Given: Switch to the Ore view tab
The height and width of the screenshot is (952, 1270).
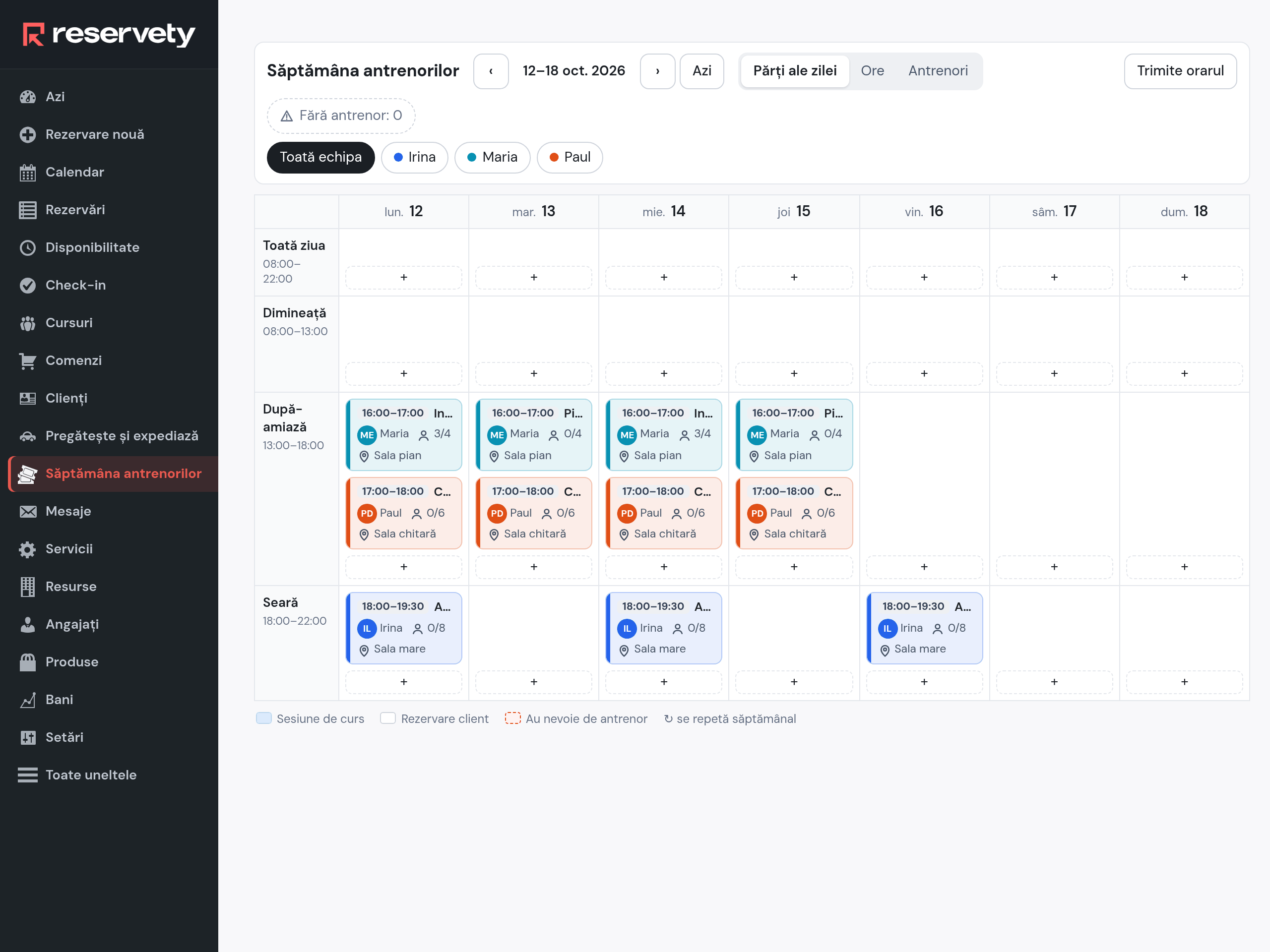Looking at the screenshot, I should [x=872, y=71].
